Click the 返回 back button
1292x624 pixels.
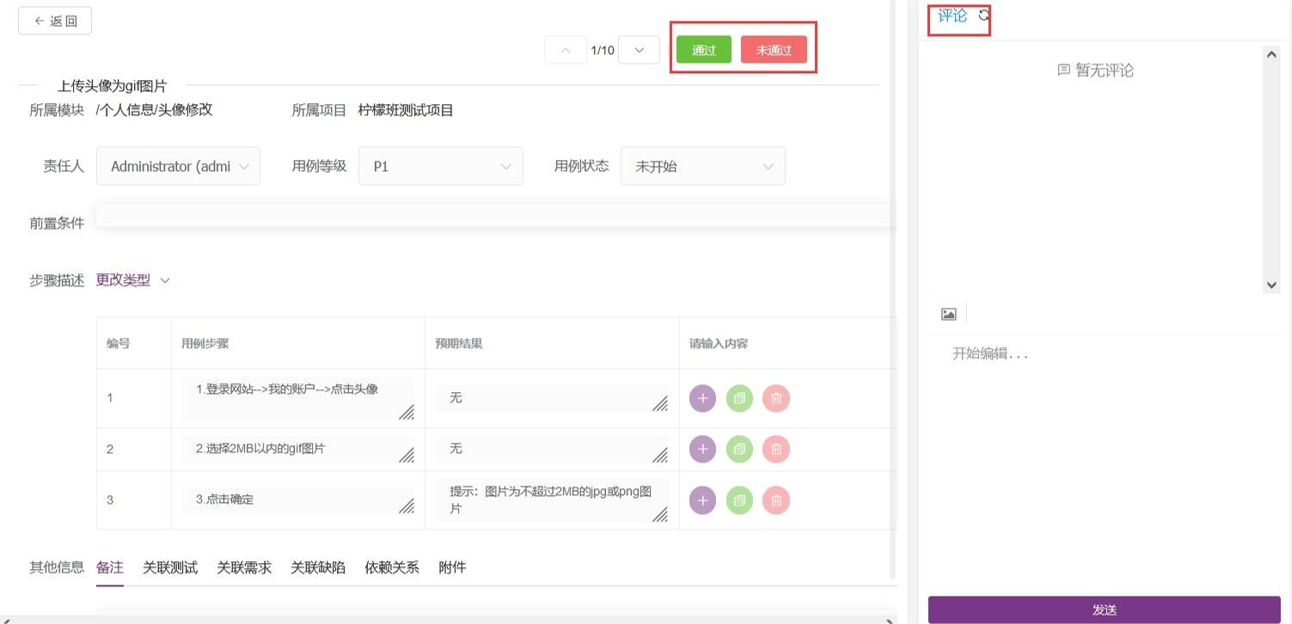(55, 21)
